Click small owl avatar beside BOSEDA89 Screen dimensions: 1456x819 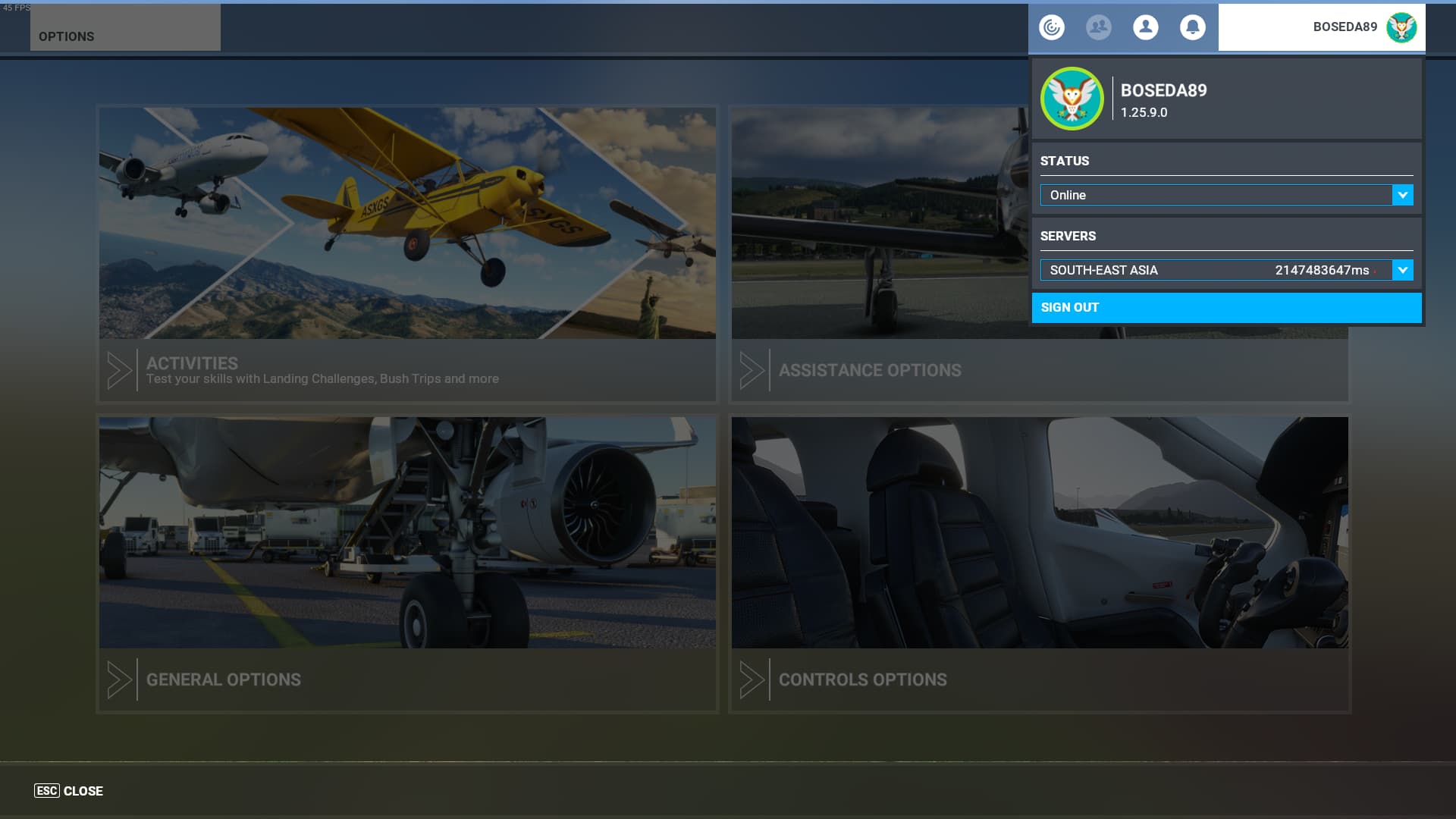tap(1401, 27)
